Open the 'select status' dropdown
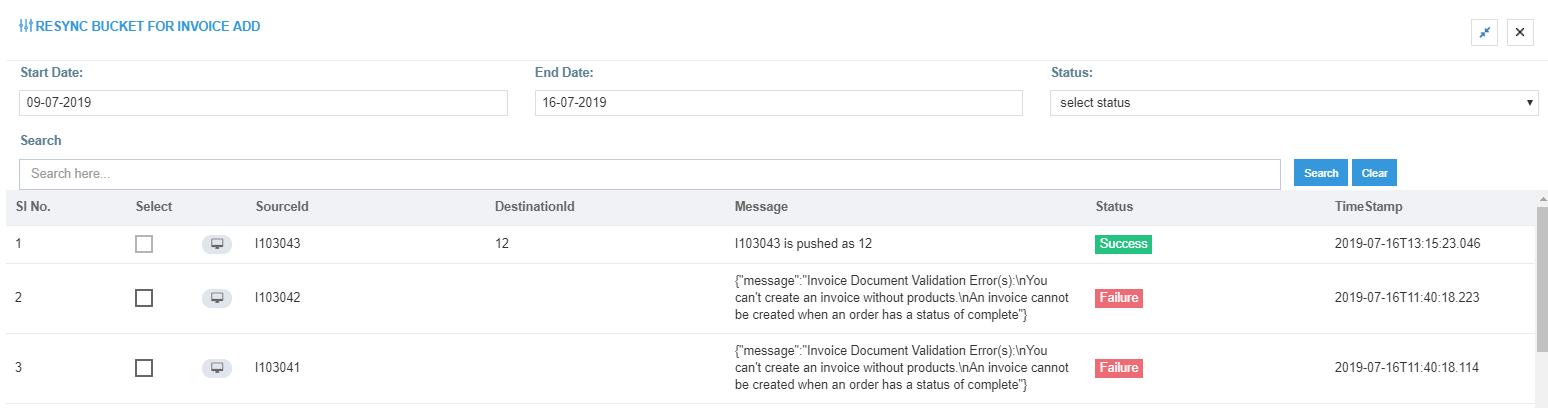Viewport: 1548px width, 408px height. coord(1293,103)
